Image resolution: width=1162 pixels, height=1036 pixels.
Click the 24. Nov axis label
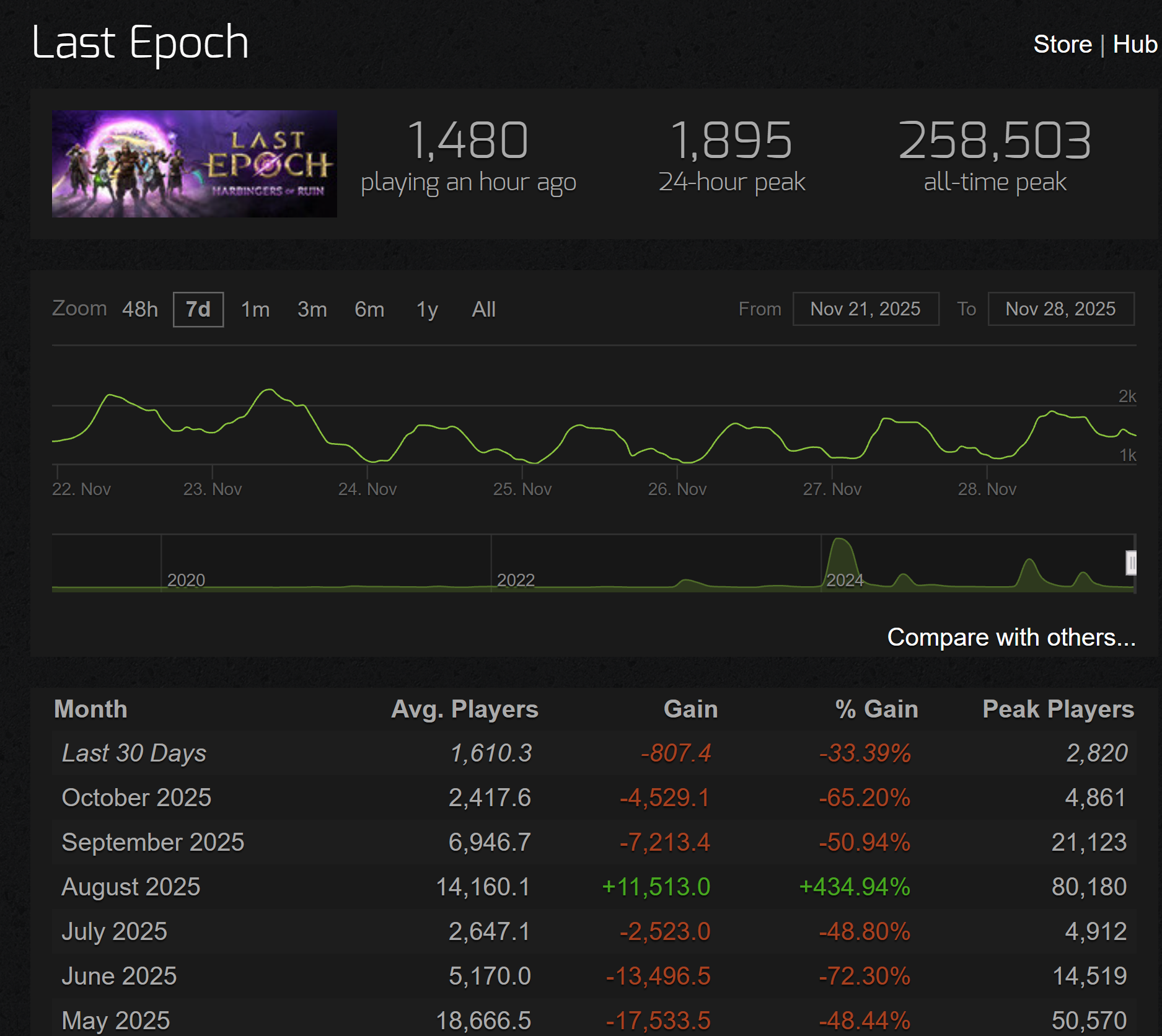(368, 489)
